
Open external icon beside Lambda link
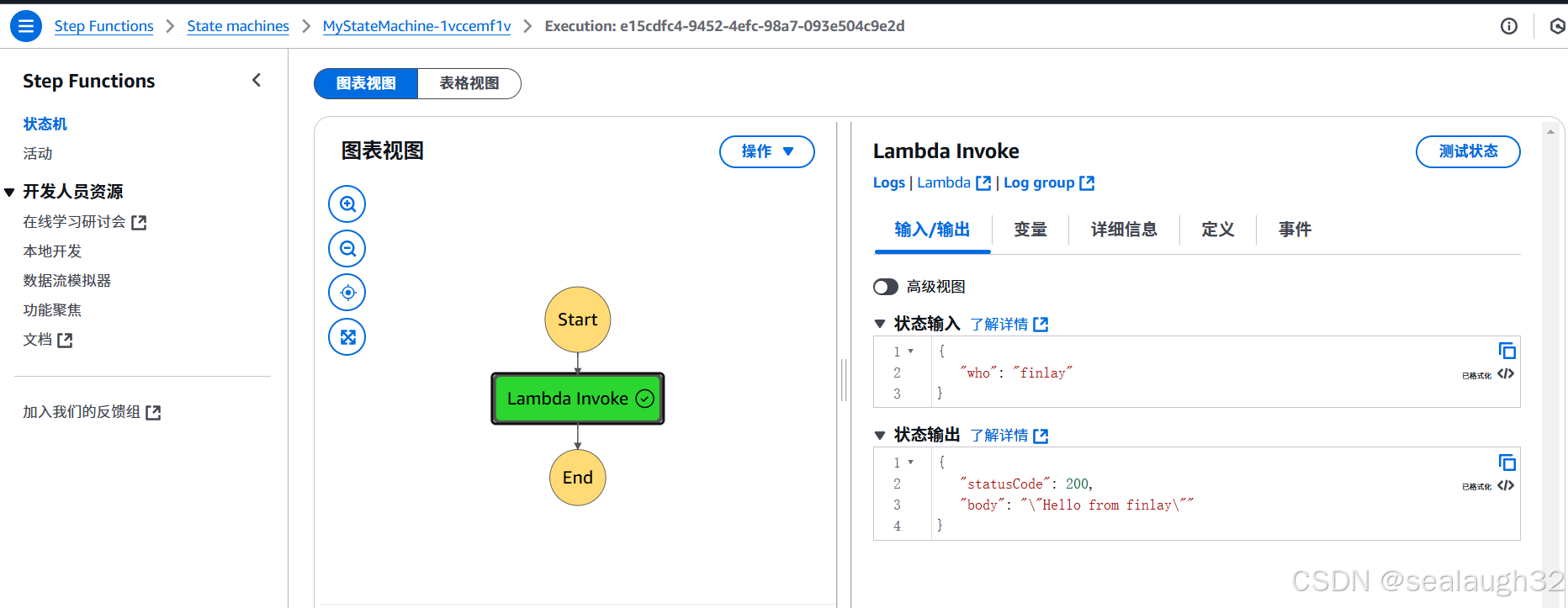pyautogui.click(x=983, y=182)
